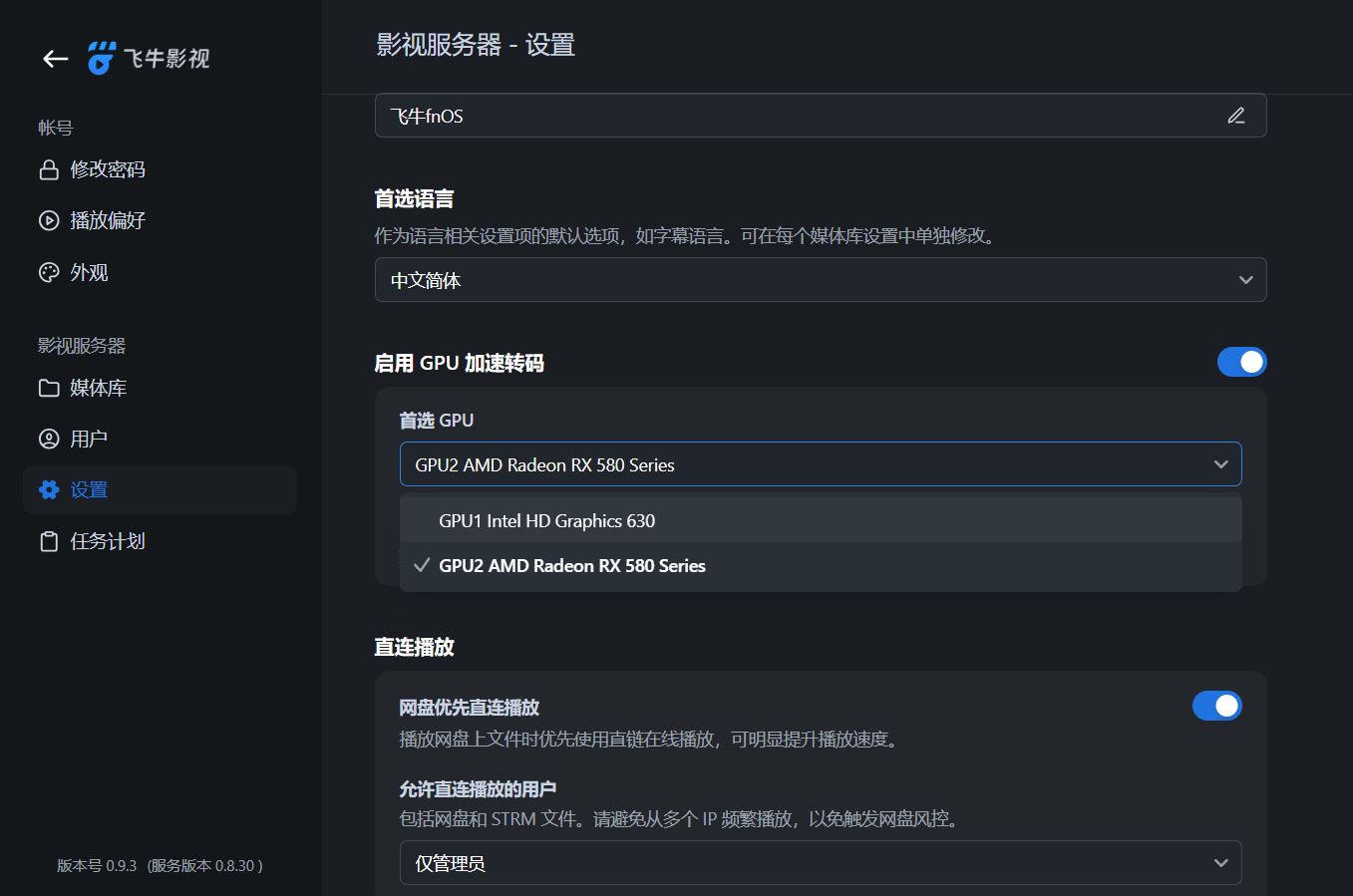
Task: Click the gear icon beside 设置
Action: (x=49, y=489)
